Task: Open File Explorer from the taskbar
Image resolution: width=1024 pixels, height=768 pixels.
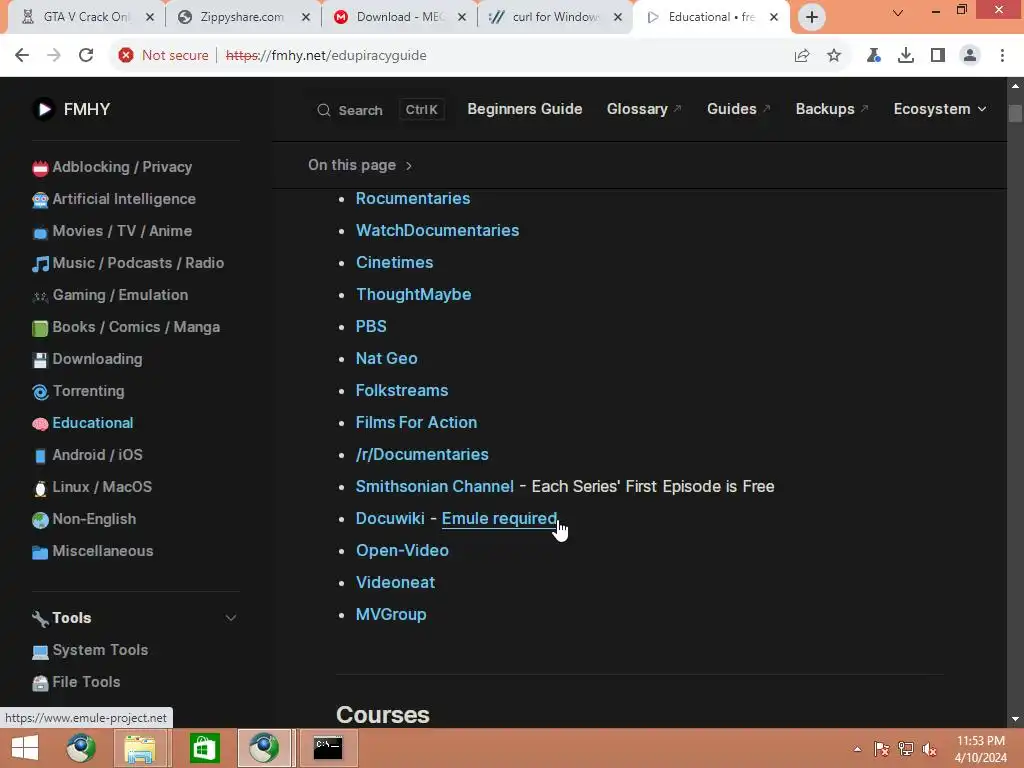Action: [x=140, y=748]
